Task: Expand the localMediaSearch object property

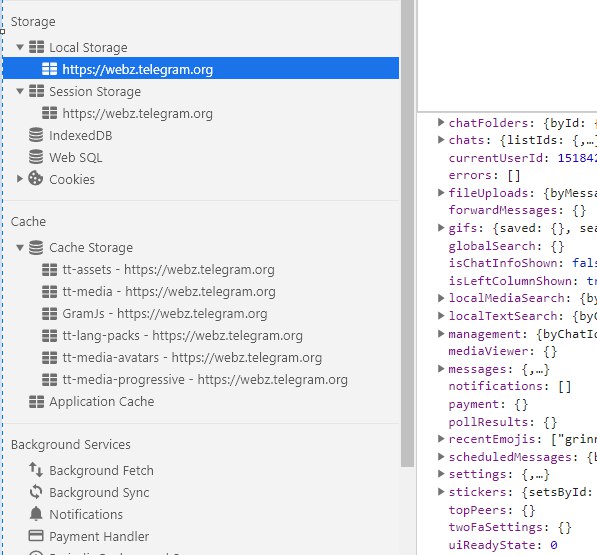Action: tap(441, 298)
